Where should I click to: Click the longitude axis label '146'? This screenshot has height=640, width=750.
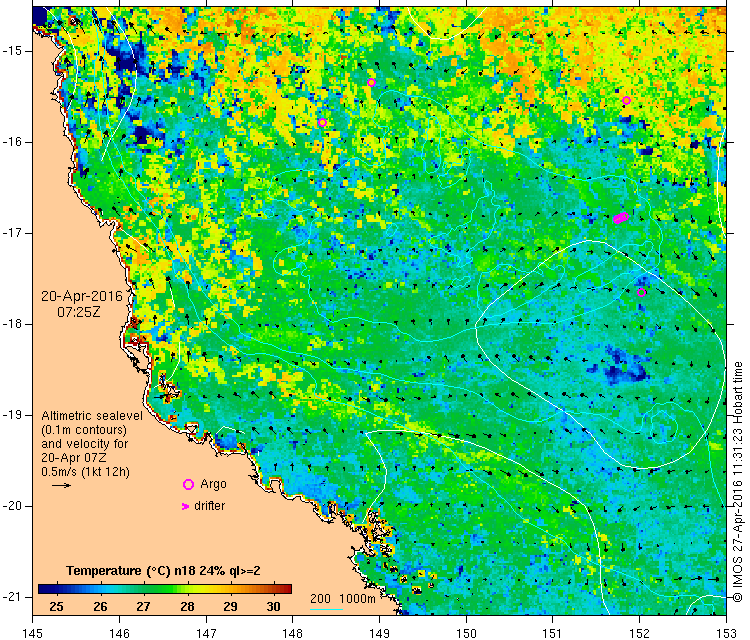pos(119,633)
